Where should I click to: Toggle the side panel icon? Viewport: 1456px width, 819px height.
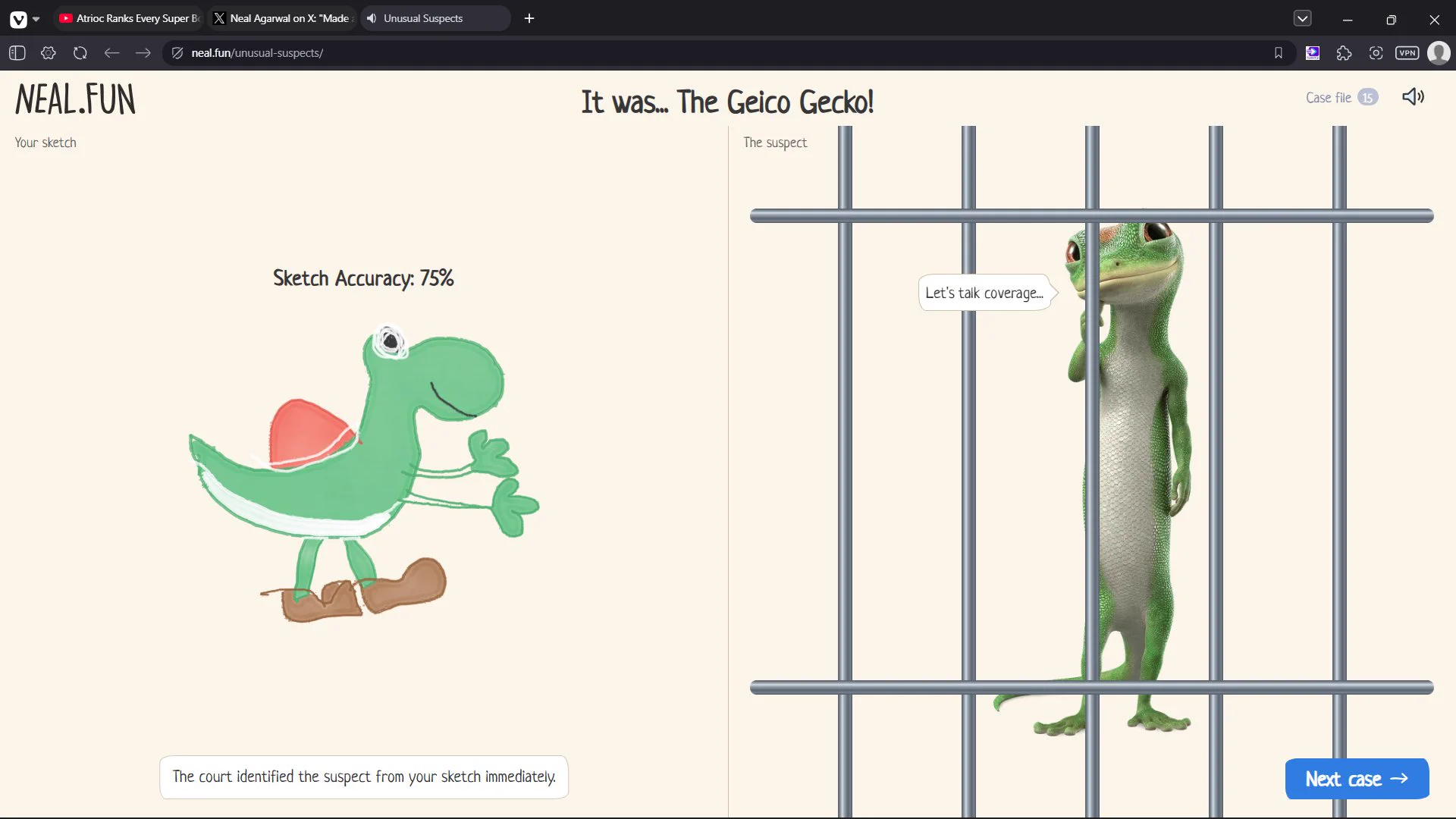pyautogui.click(x=17, y=53)
